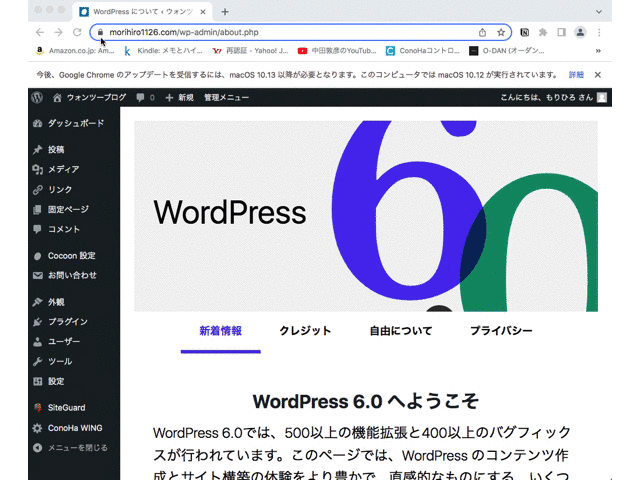Click the WordPress 6.0 へようこそ heading
640x480 pixels.
point(366,401)
